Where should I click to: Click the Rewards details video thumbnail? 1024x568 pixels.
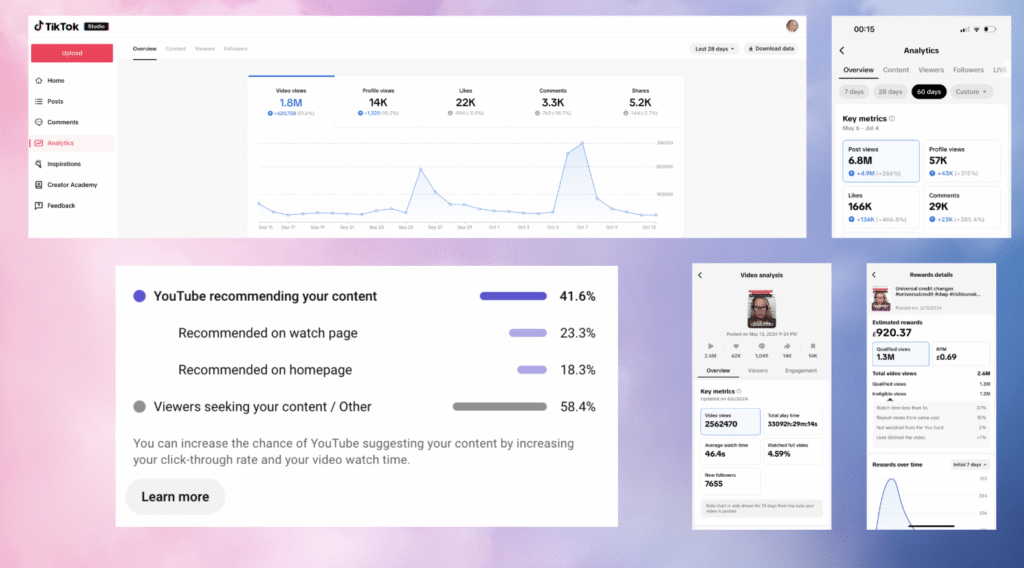[x=880, y=298]
